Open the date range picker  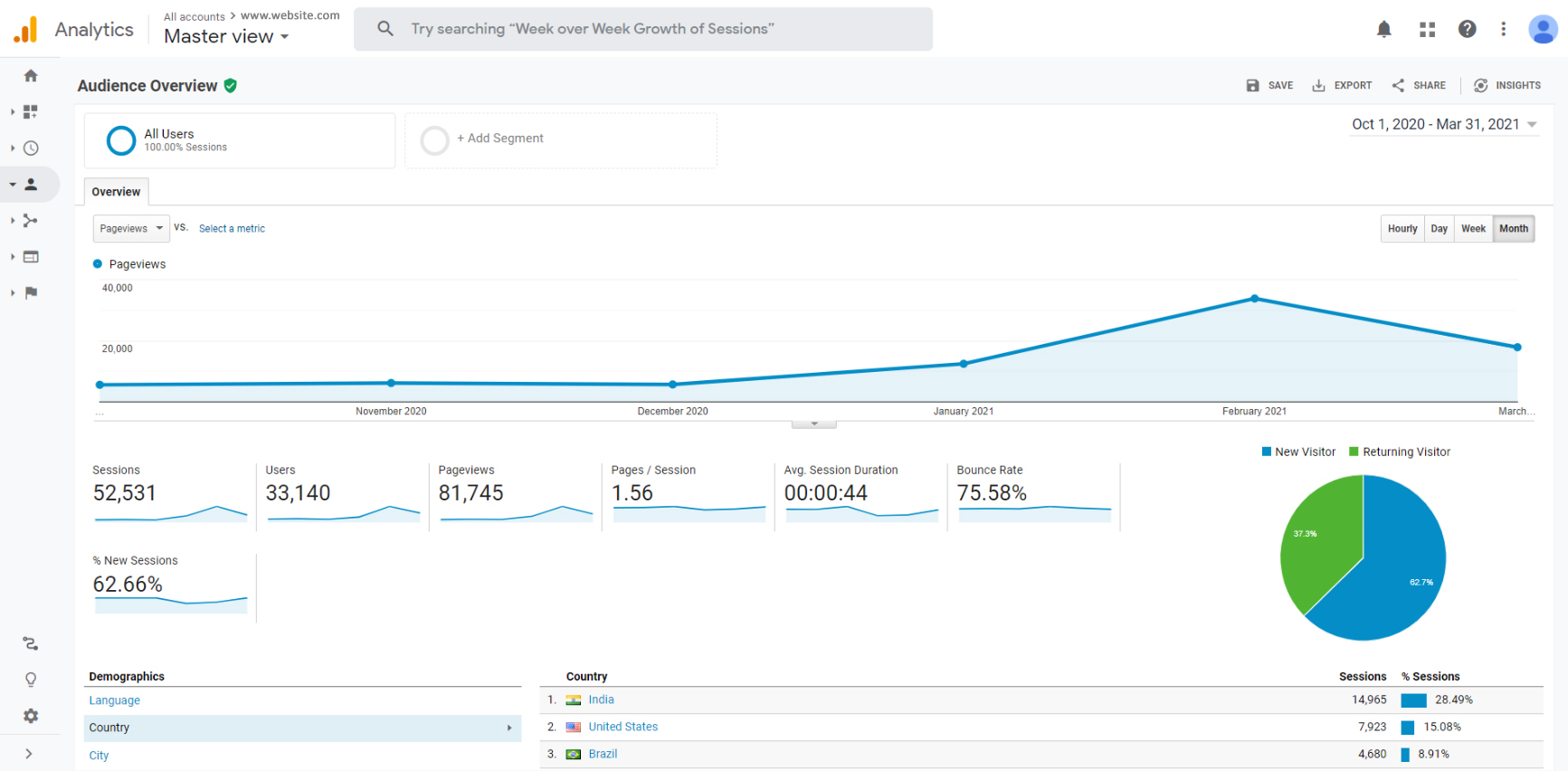click(1443, 125)
